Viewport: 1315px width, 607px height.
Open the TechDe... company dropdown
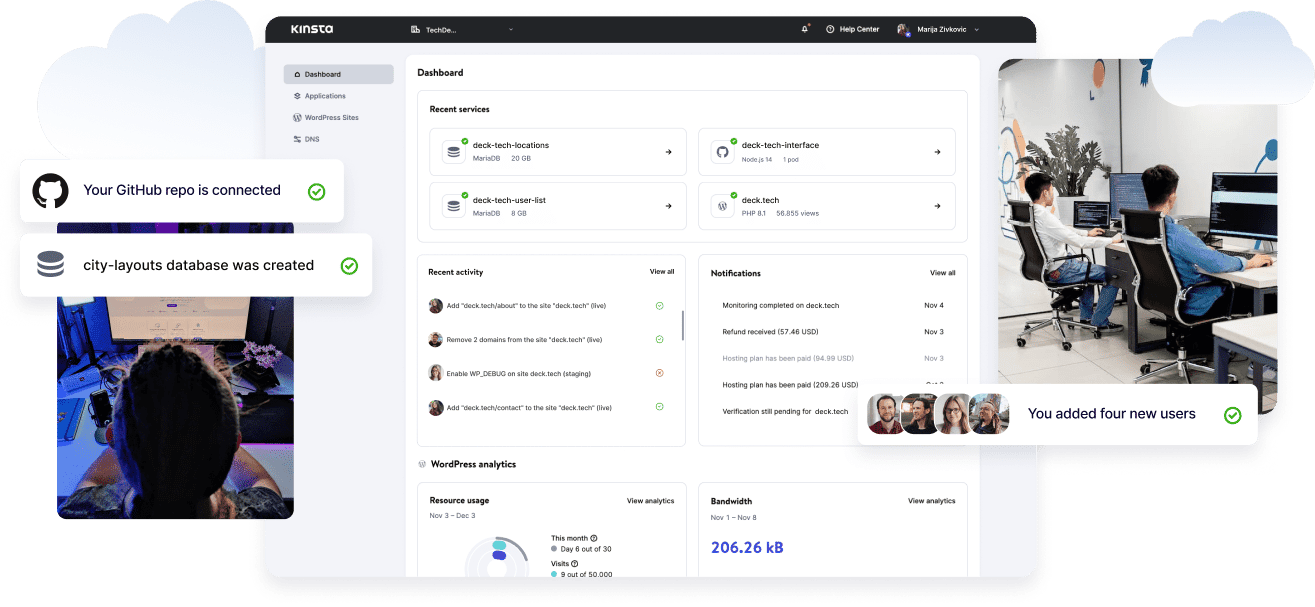coord(440,29)
